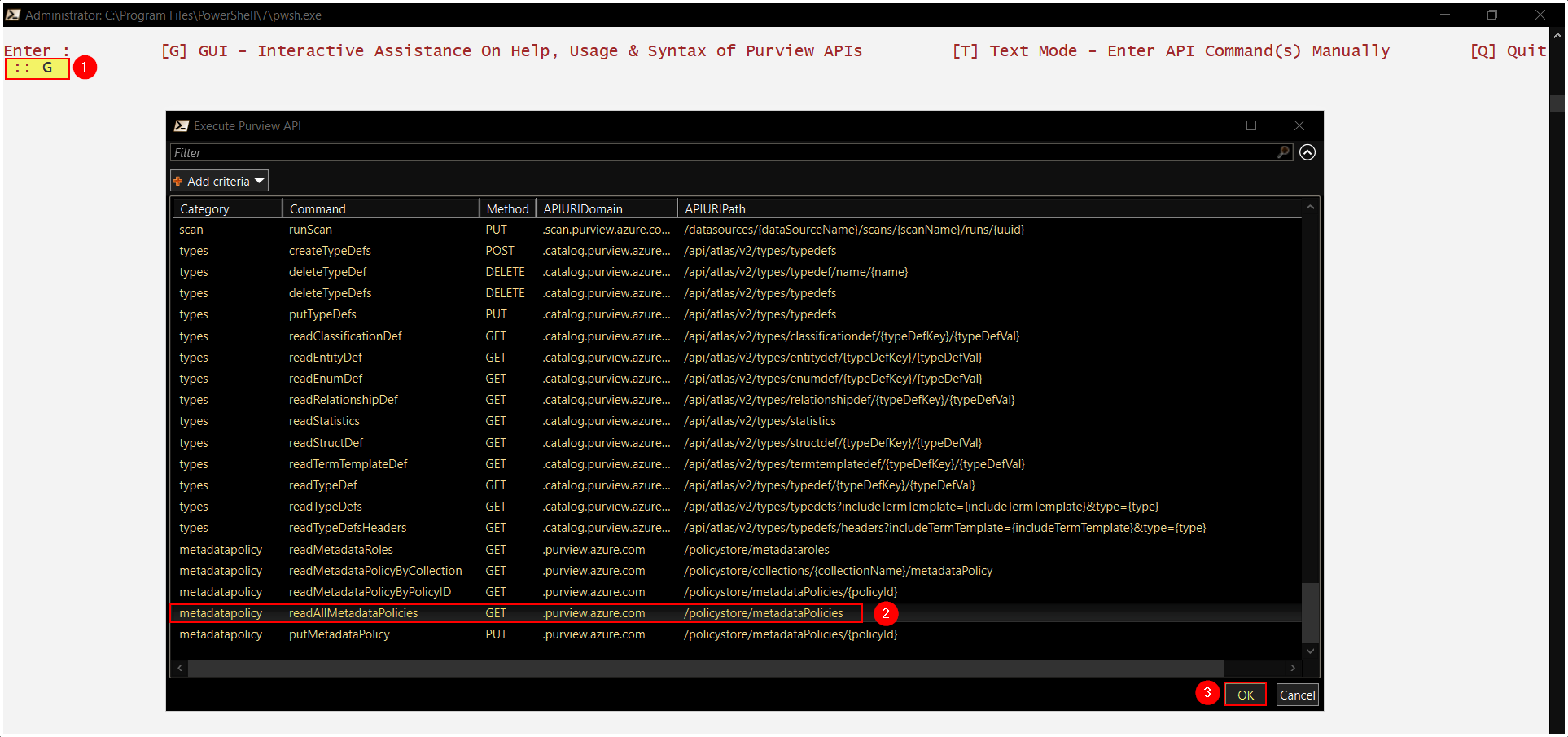1568x737 pixels.
Task: Click the pwsh icon in terminal title bar
Action: (x=12, y=15)
